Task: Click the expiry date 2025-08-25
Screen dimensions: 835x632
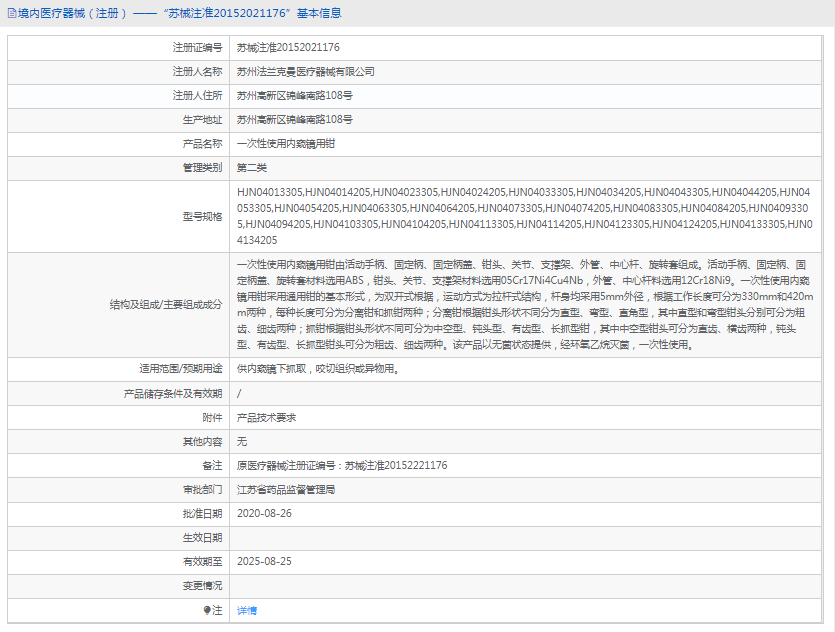Action: tap(264, 561)
